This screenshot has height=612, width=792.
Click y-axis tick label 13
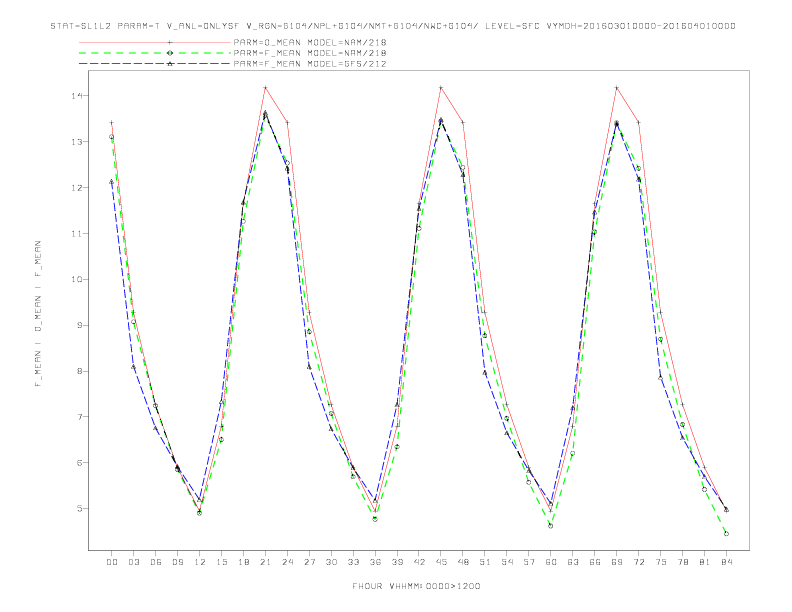pyautogui.click(x=77, y=142)
